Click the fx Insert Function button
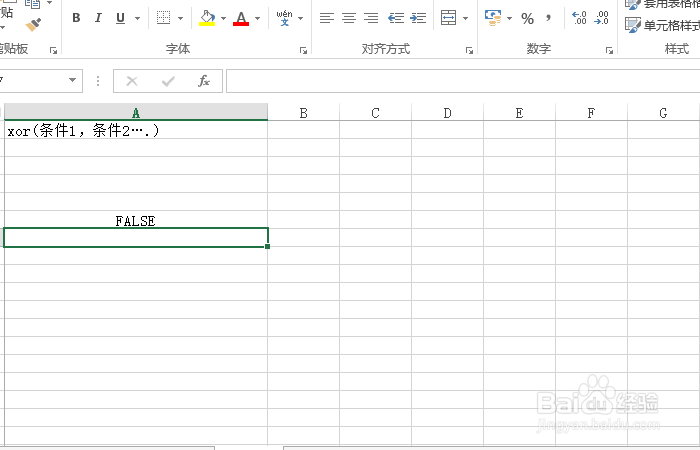 pos(204,81)
